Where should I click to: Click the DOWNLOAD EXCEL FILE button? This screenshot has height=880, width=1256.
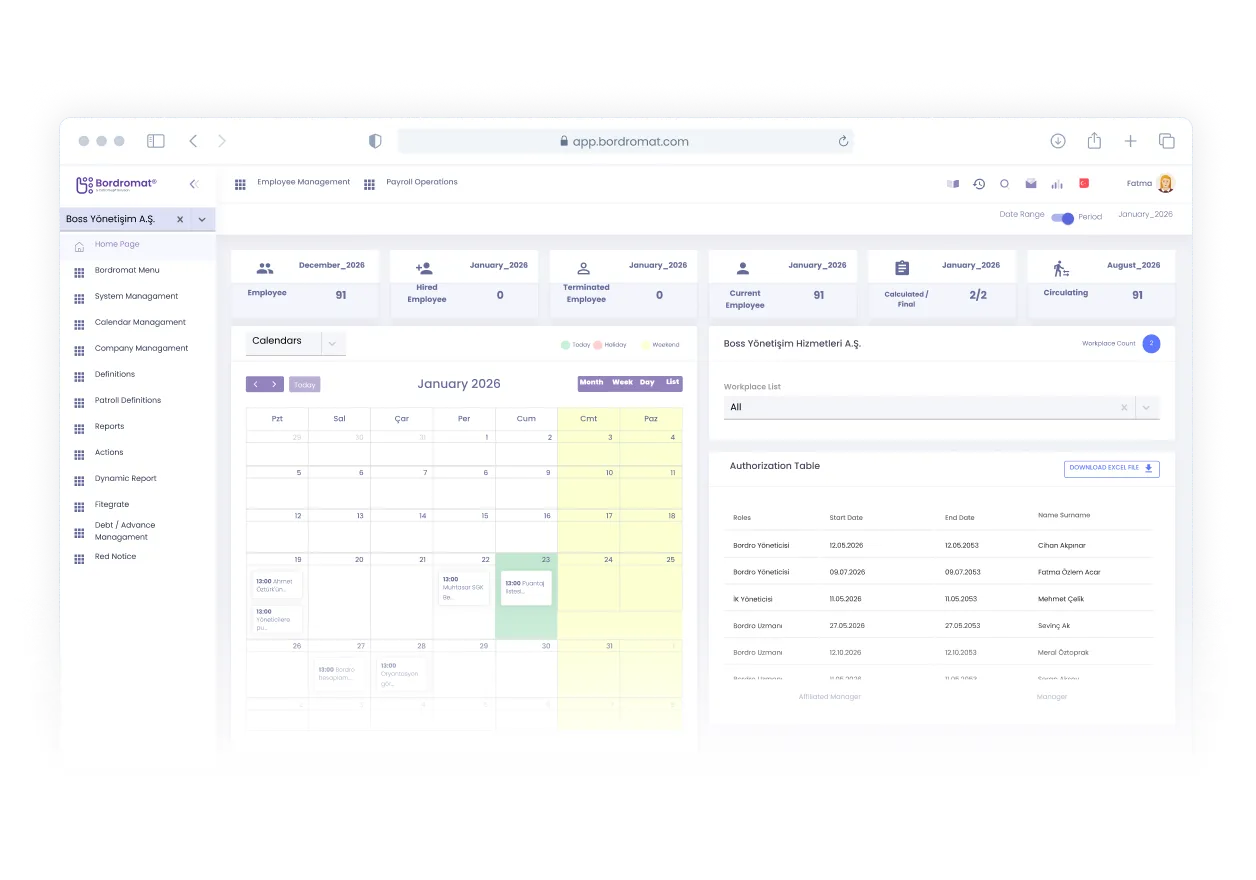click(x=1111, y=468)
